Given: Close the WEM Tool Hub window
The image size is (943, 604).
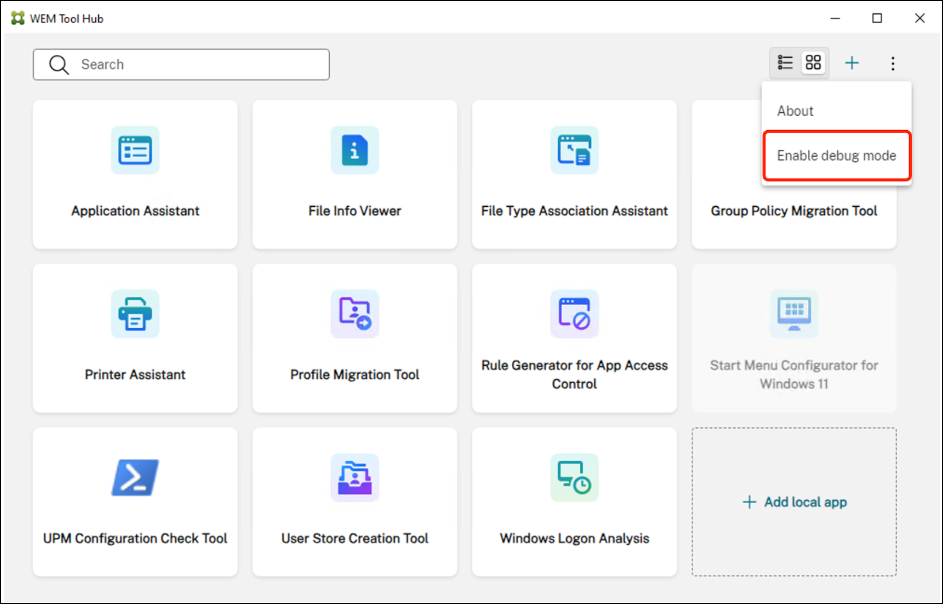Looking at the screenshot, I should click(x=920, y=19).
